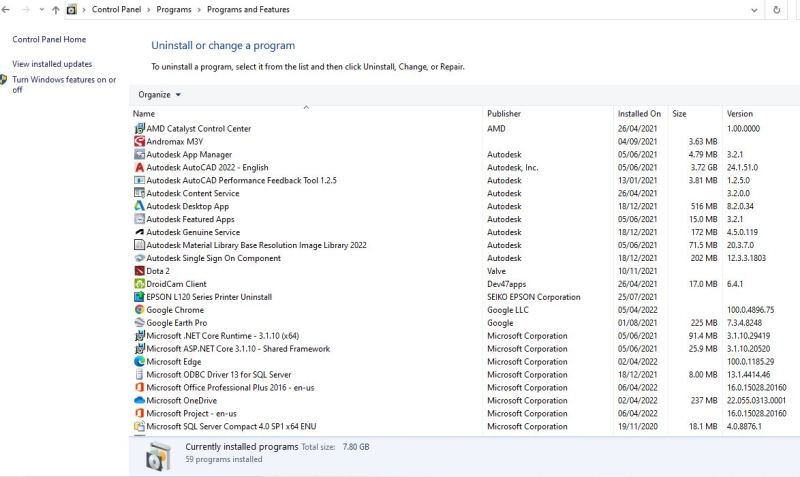Screen dimensions: 800x477
Task: Open the recent locations dropdown arrow
Action: 41,10
